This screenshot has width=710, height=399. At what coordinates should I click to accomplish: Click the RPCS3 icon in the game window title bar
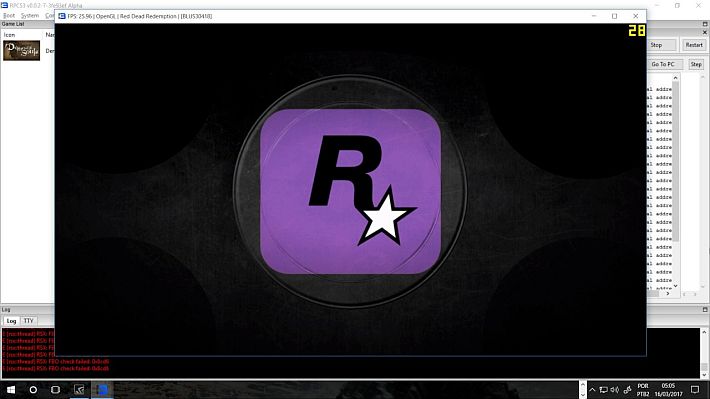pos(62,16)
